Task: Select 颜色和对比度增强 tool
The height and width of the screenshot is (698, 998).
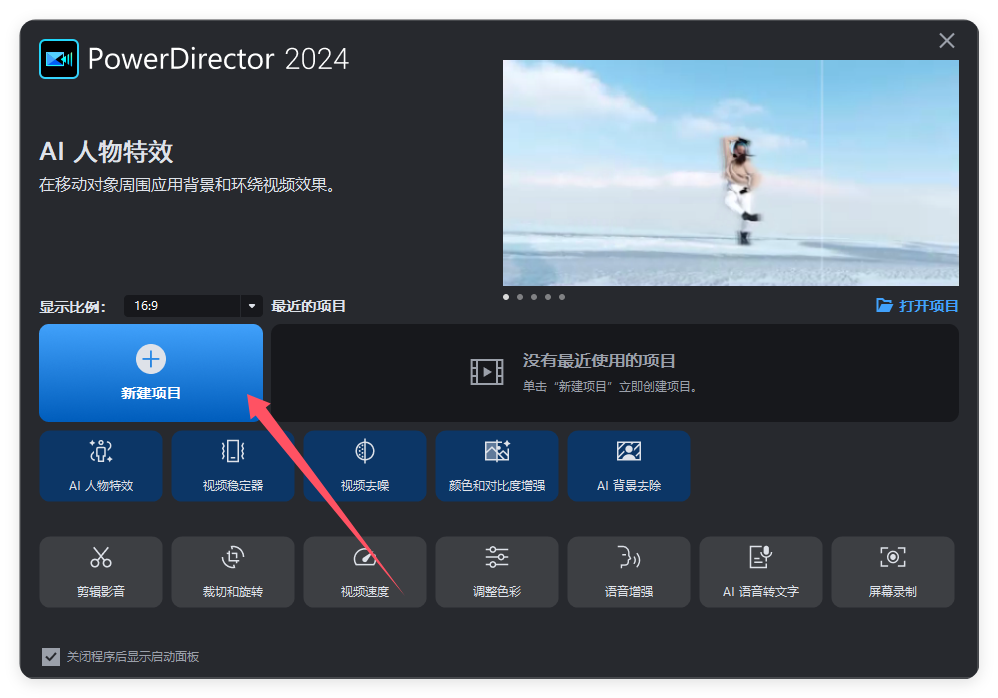Action: (x=497, y=465)
